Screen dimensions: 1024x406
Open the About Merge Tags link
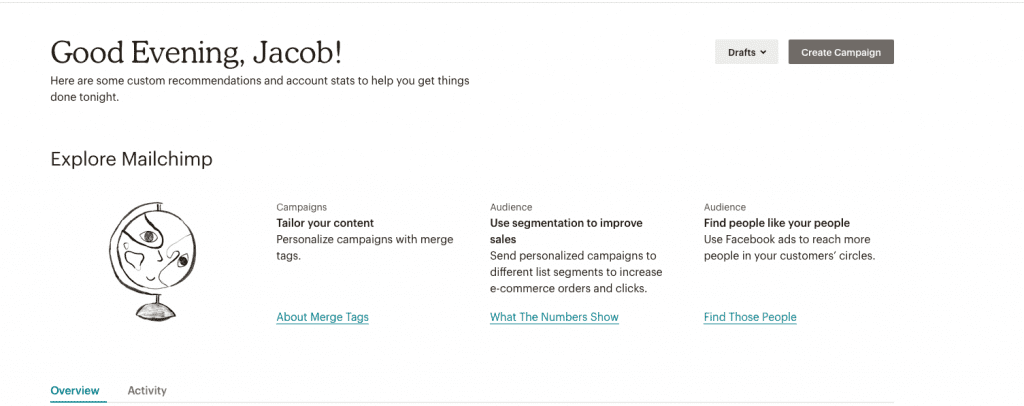coord(322,317)
